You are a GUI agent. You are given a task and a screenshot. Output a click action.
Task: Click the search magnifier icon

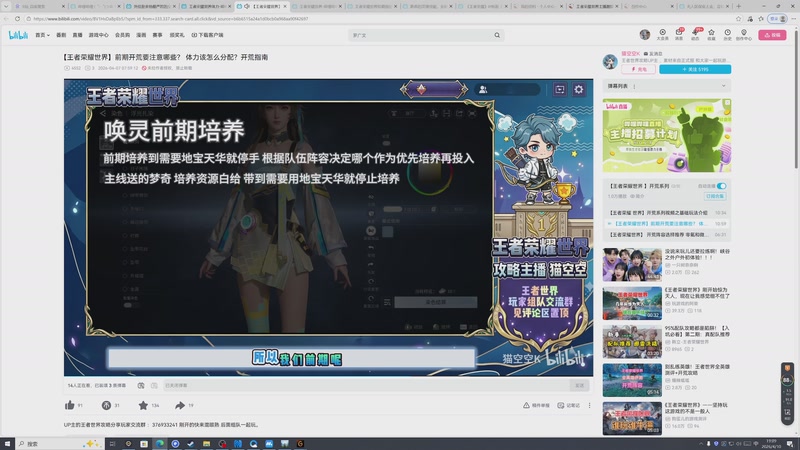497,35
